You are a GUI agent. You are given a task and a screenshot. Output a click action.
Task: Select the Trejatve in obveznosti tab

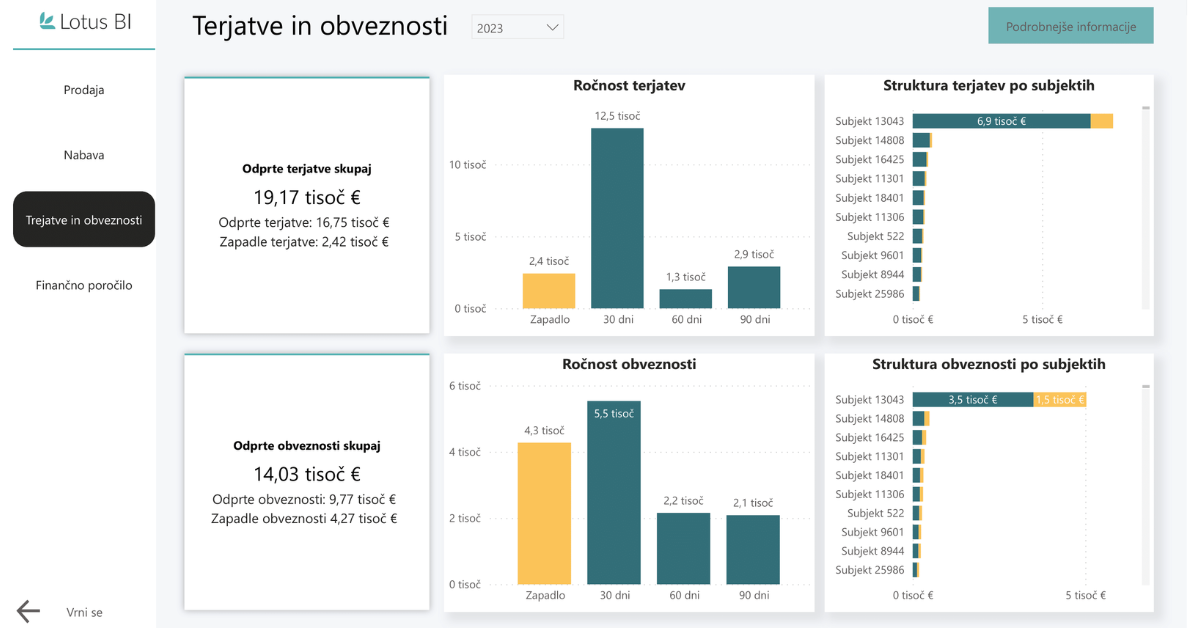coord(84,220)
